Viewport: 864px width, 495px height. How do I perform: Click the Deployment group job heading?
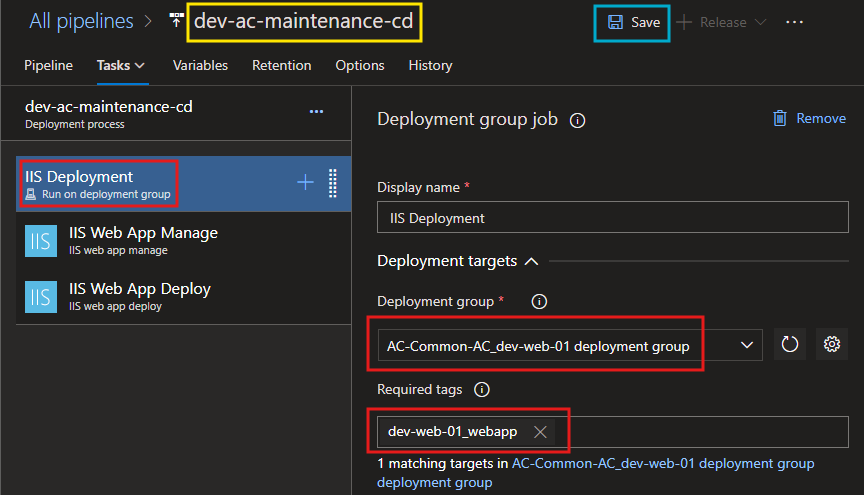point(467,119)
